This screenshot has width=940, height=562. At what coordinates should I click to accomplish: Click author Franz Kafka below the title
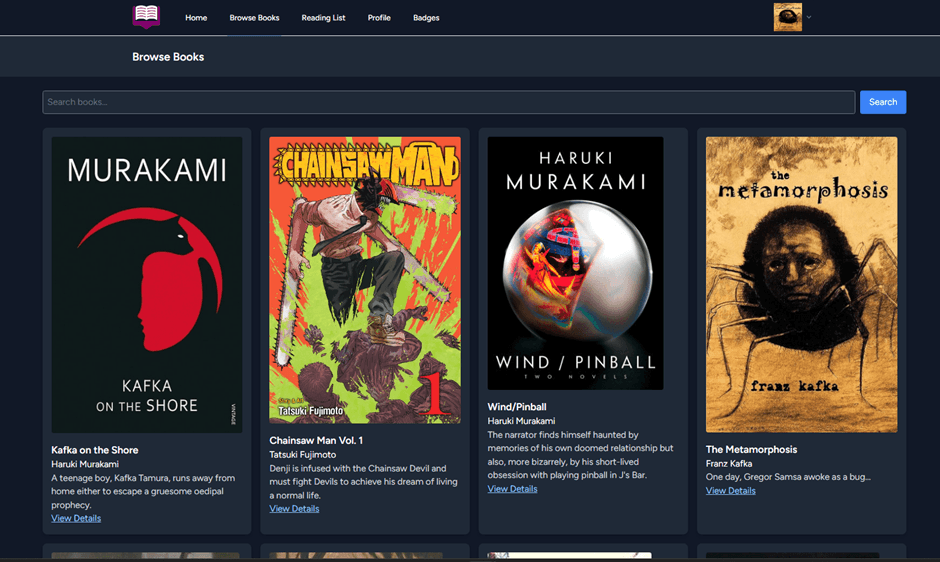coord(729,464)
